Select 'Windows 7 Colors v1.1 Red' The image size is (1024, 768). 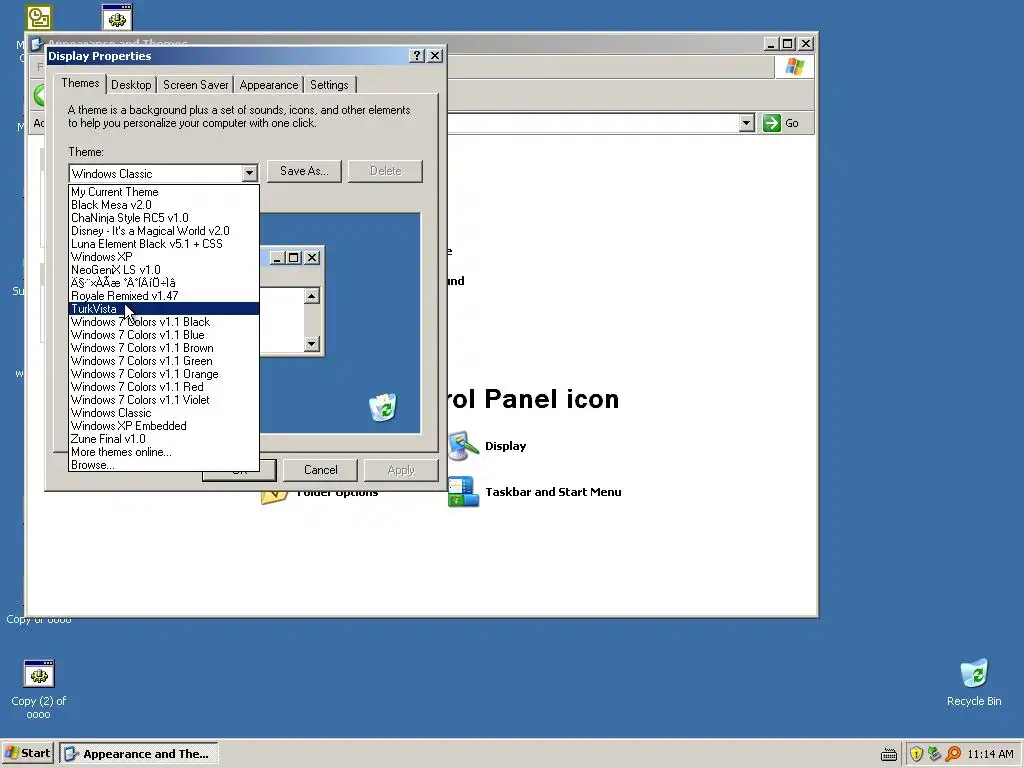(x=164, y=387)
